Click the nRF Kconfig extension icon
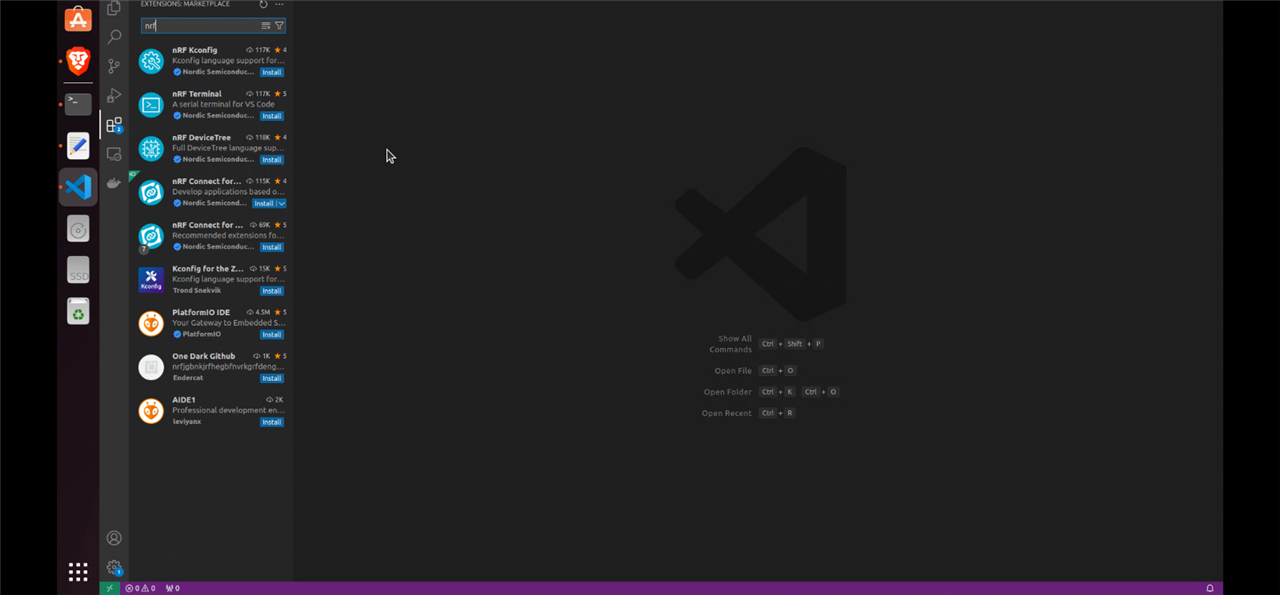Viewport: 1280px width, 595px height. (151, 61)
